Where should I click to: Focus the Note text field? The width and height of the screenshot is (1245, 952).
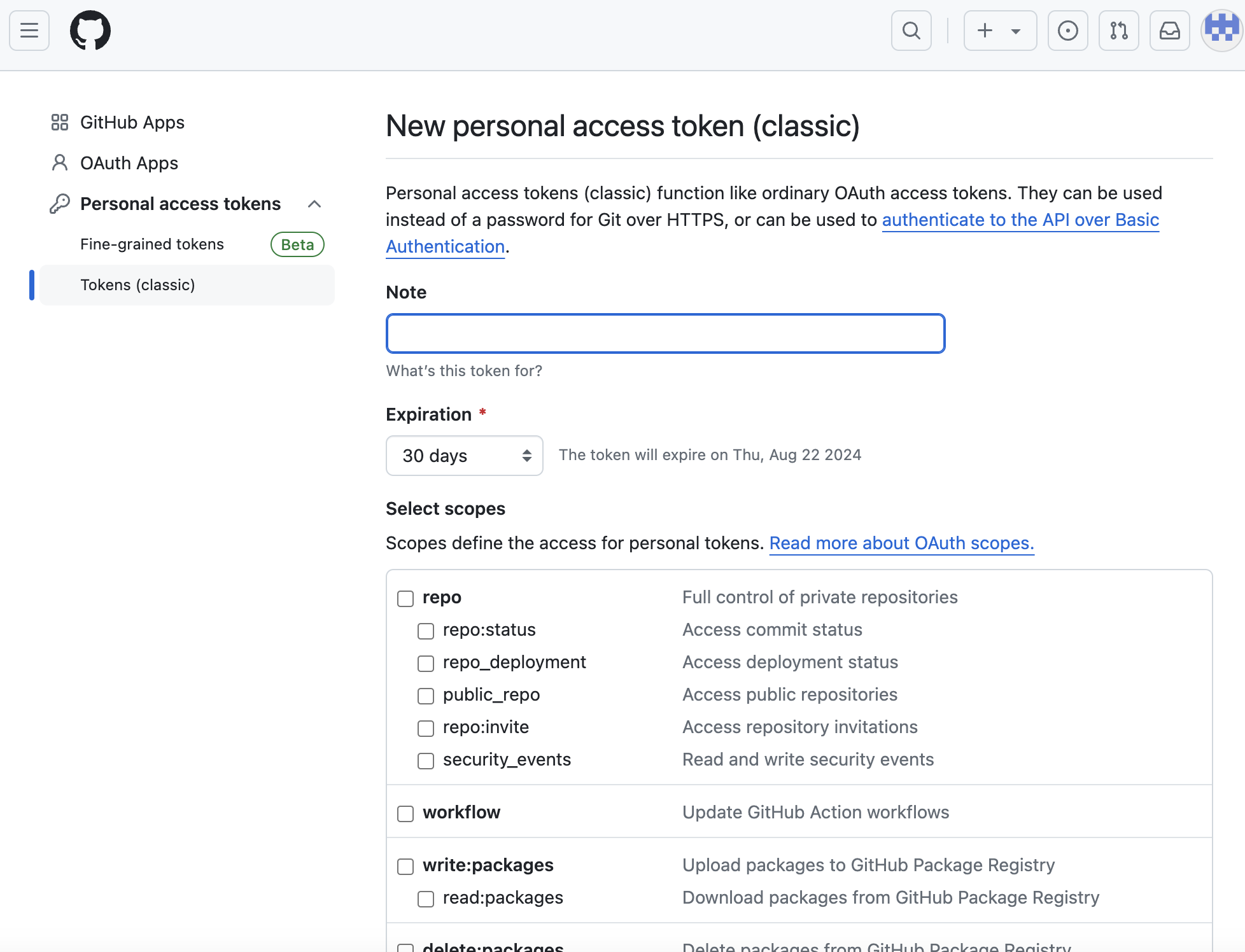click(x=665, y=333)
